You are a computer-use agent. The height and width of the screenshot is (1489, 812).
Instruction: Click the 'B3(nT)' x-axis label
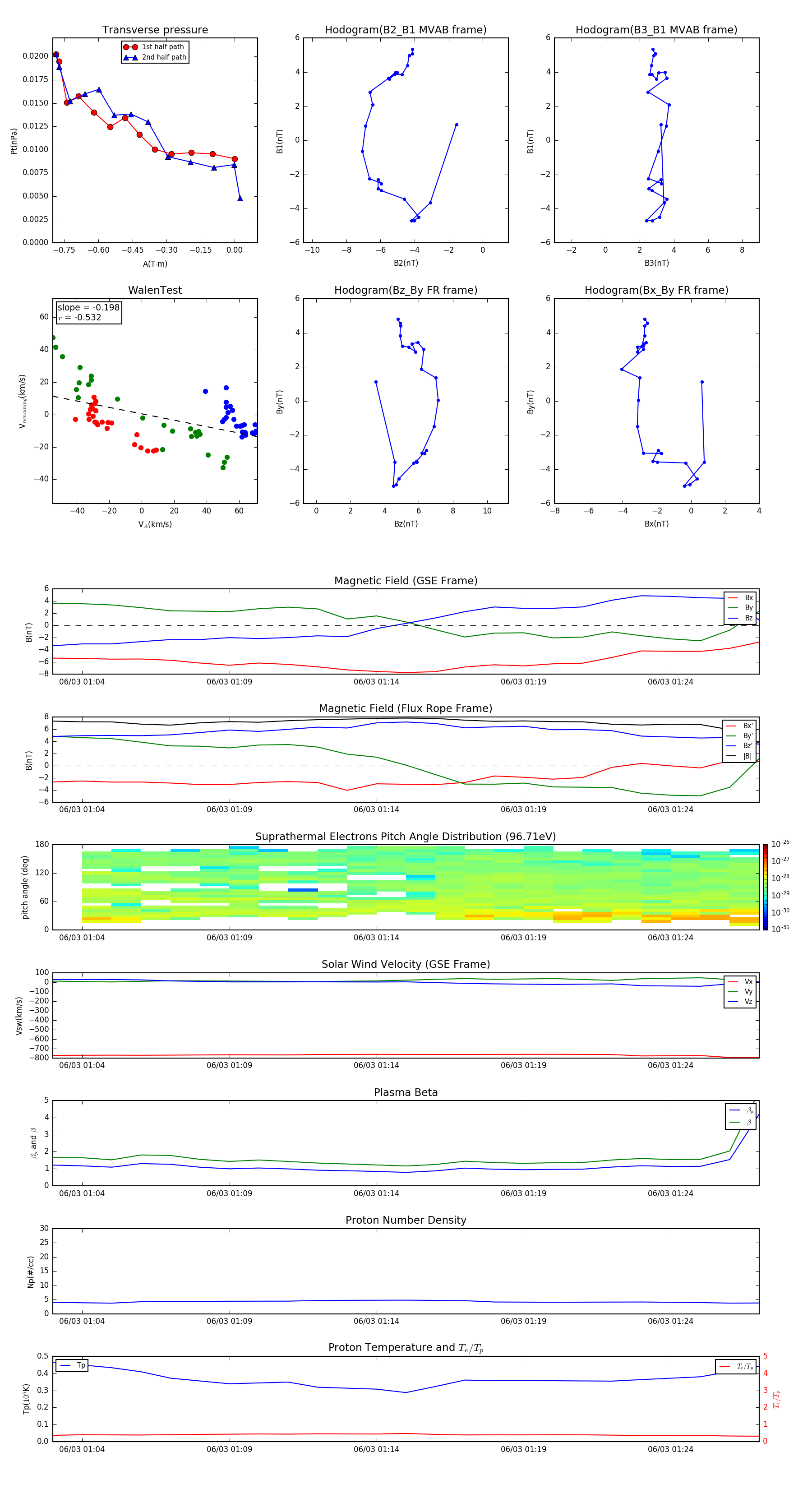point(656,263)
